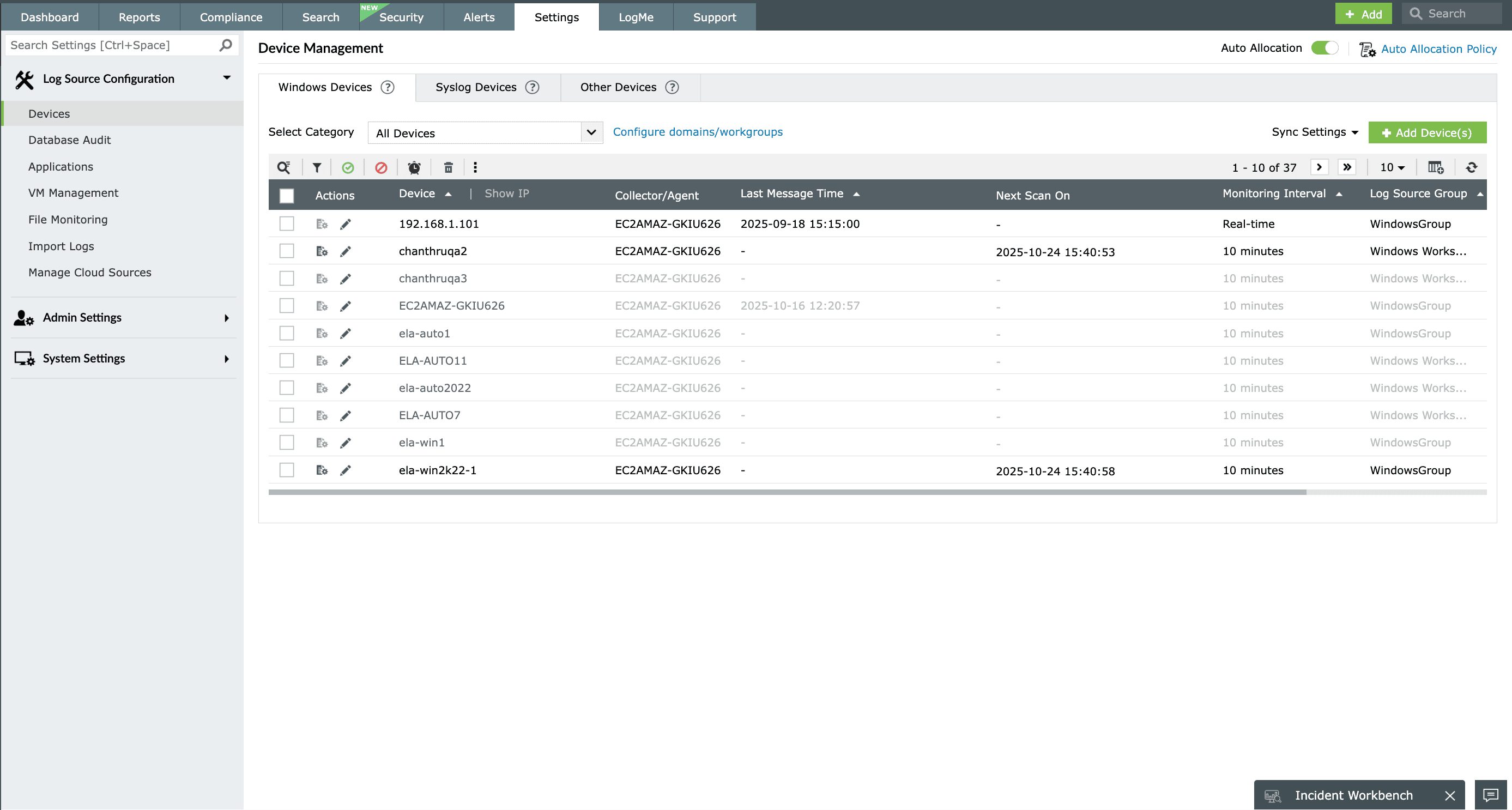1512x810 pixels.
Task: Switch to the Syslog Devices tab
Action: pos(476,87)
